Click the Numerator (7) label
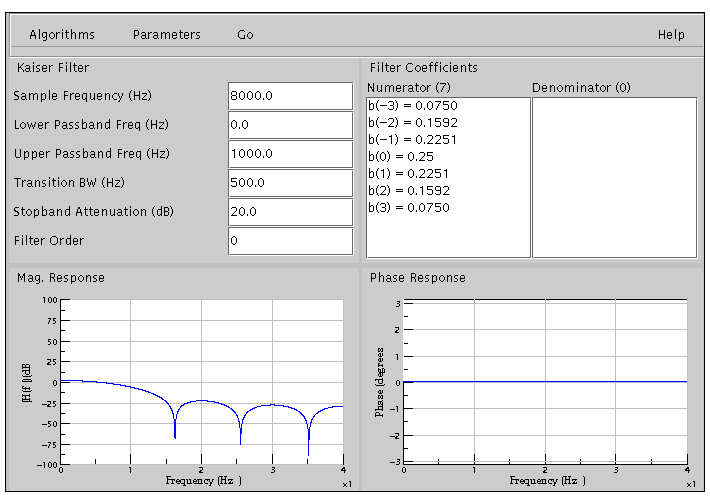 point(409,87)
